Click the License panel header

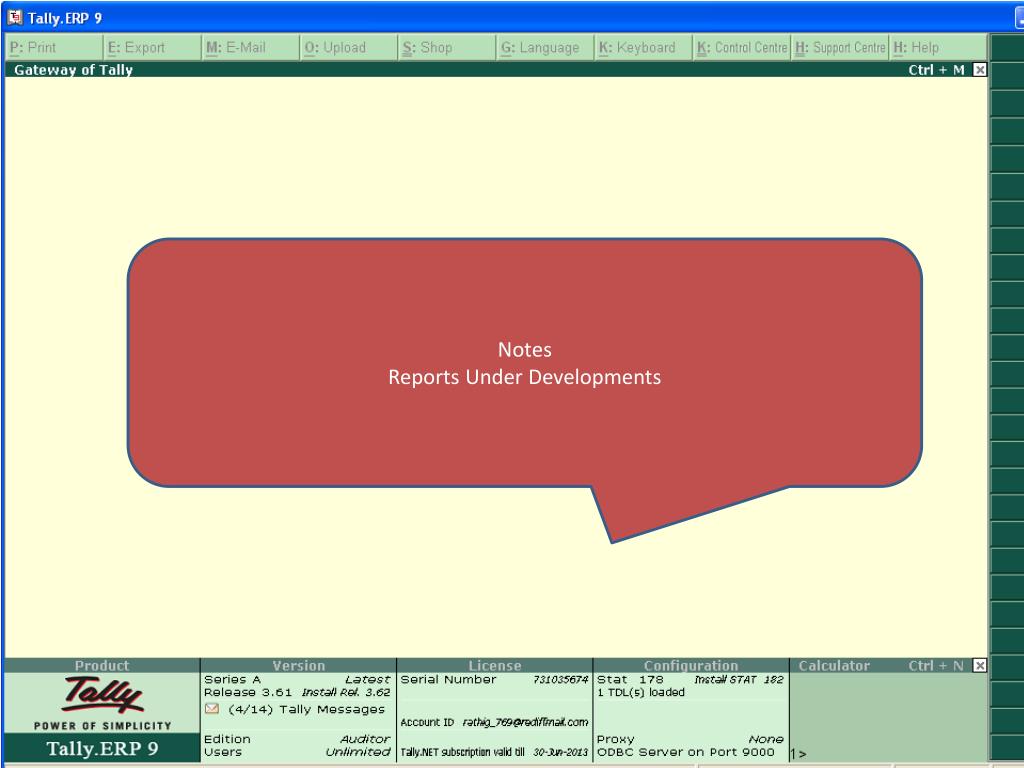[x=495, y=665]
